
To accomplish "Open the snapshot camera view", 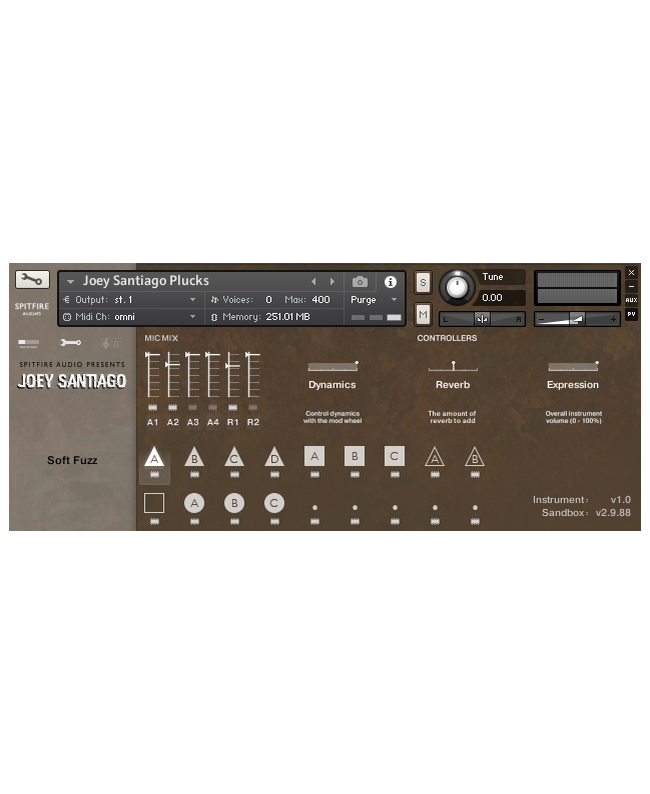I will coord(360,282).
